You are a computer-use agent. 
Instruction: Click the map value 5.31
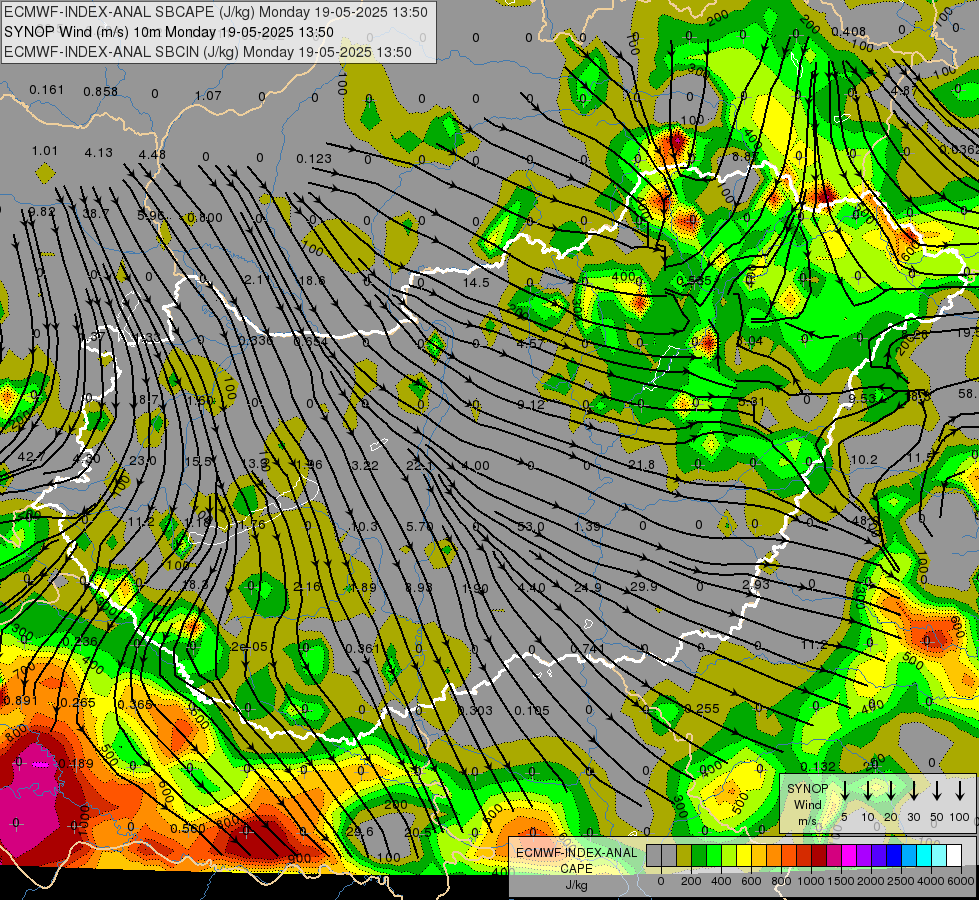tap(751, 401)
